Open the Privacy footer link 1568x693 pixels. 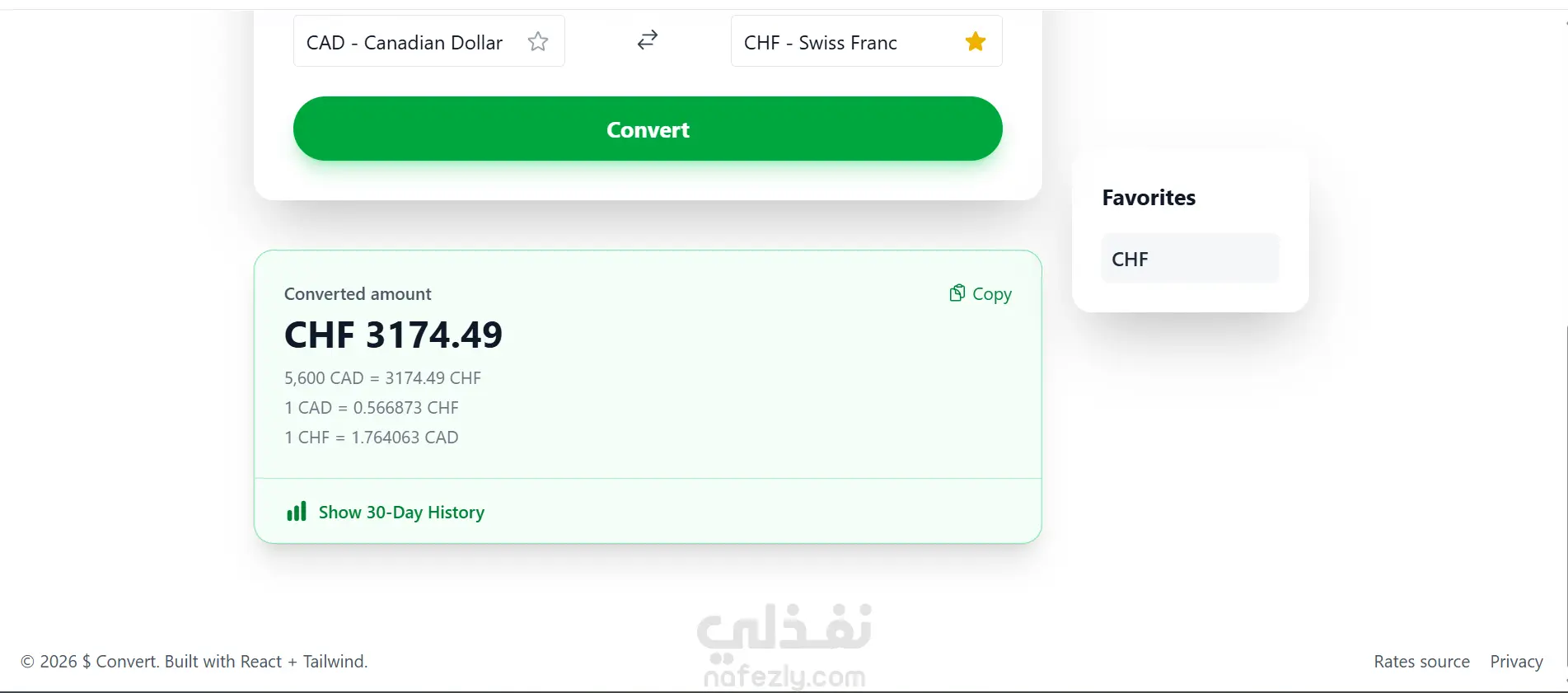point(1516,662)
